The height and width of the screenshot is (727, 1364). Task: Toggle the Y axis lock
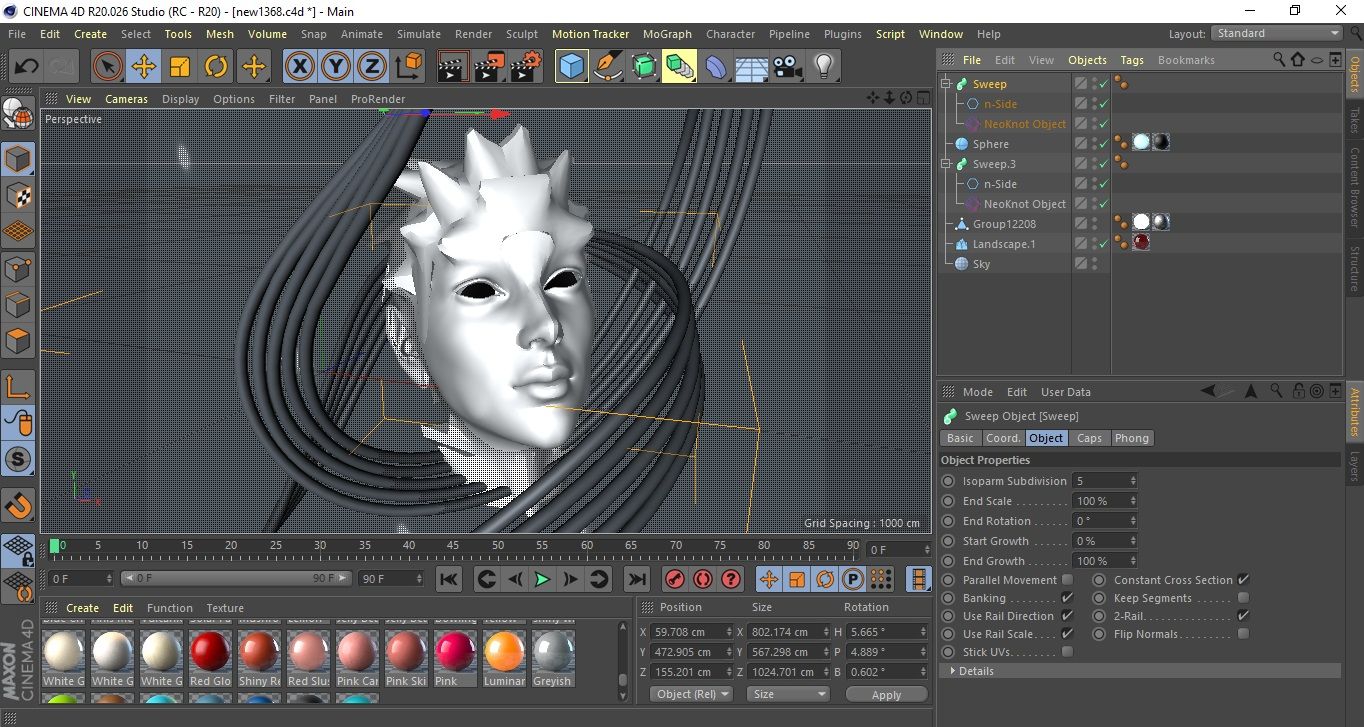335,67
